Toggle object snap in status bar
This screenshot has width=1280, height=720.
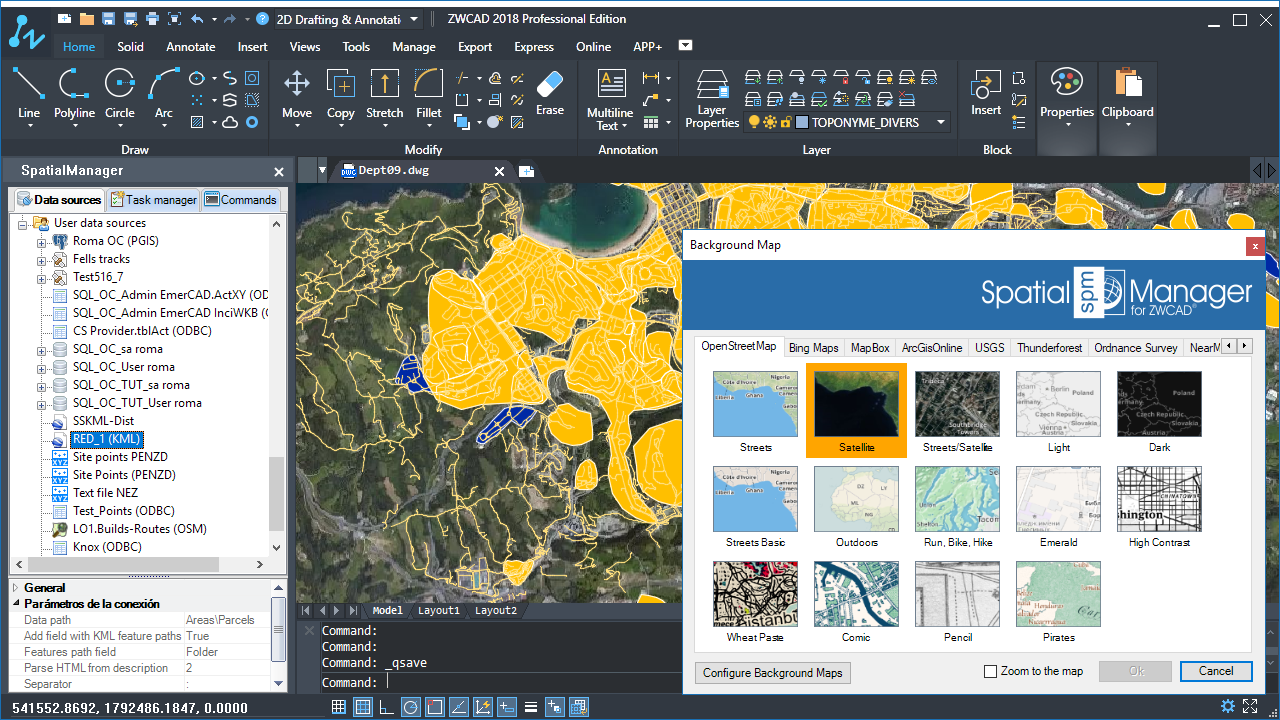point(435,707)
